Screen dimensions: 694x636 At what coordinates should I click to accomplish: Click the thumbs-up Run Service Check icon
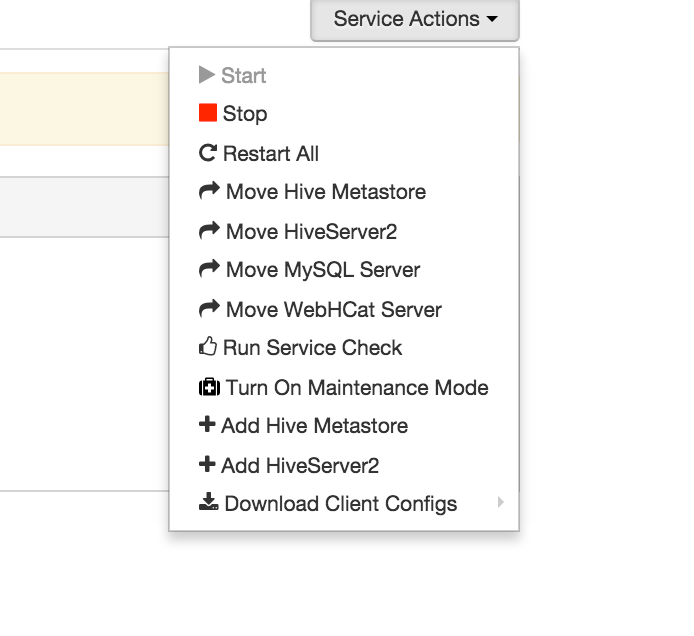click(x=208, y=348)
